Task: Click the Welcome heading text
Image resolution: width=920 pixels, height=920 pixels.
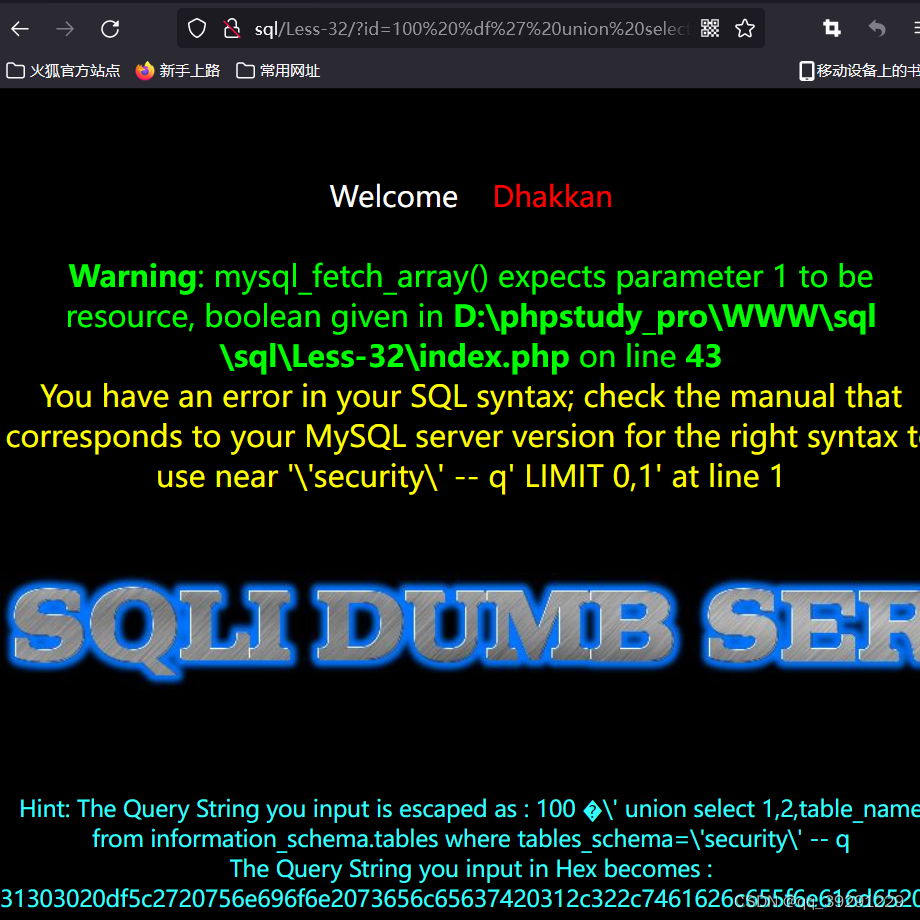Action: coord(394,197)
